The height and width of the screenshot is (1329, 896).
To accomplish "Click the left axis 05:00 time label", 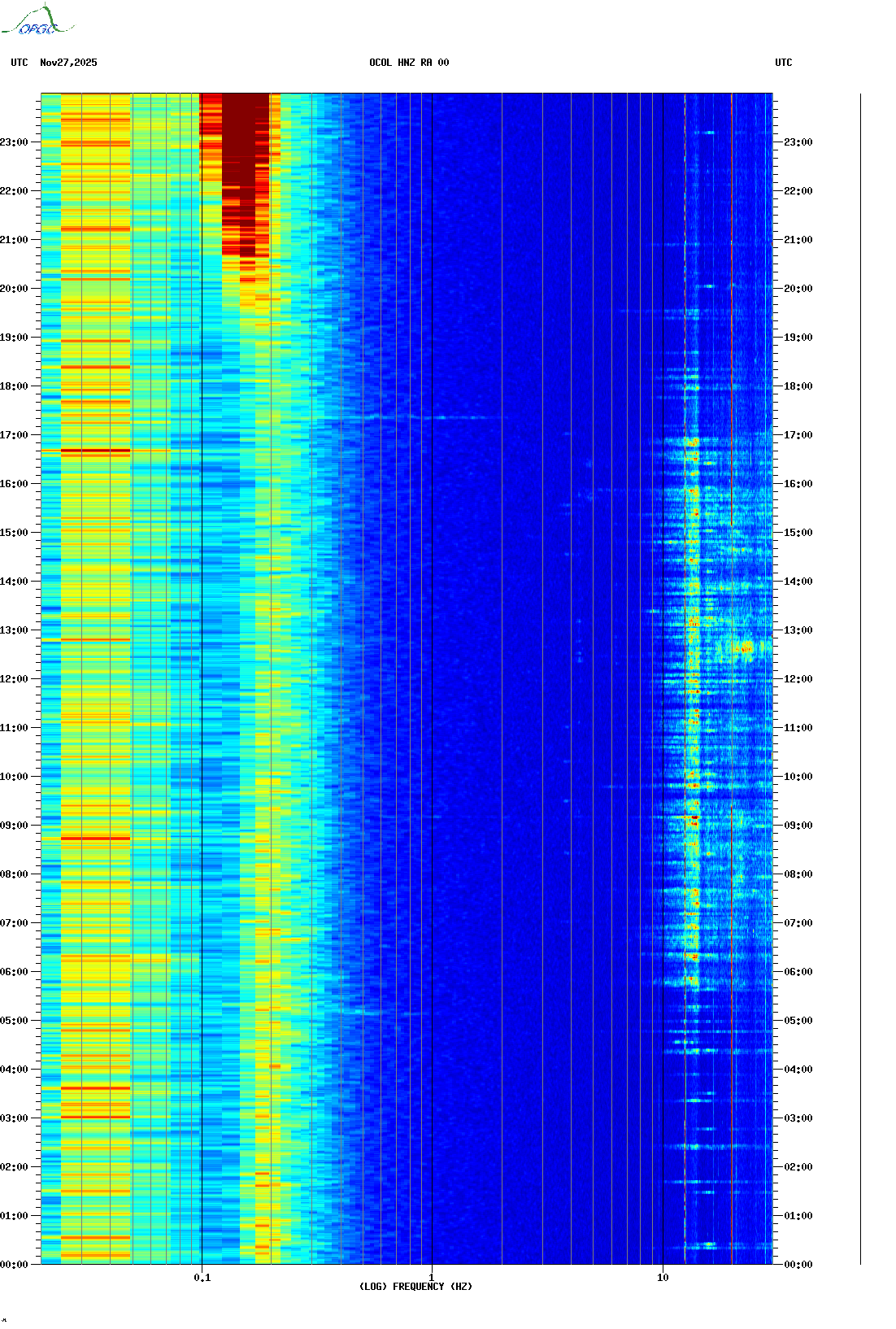I will (x=14, y=1021).
